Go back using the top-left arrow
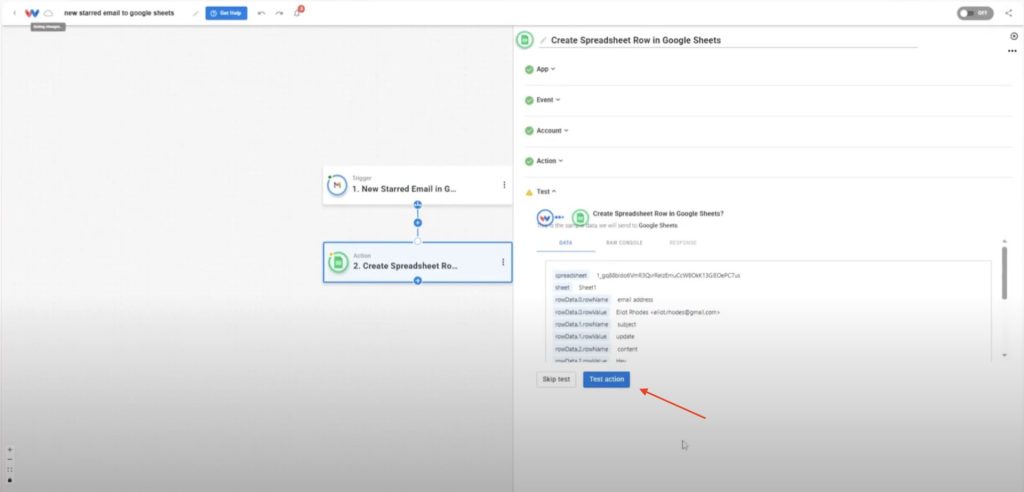 [14, 13]
